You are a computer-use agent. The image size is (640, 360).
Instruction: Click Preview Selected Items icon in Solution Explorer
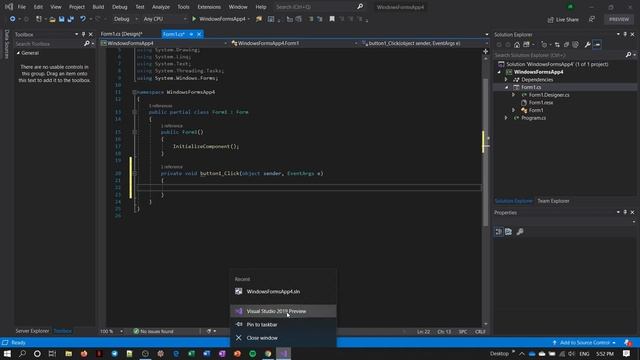597,44
